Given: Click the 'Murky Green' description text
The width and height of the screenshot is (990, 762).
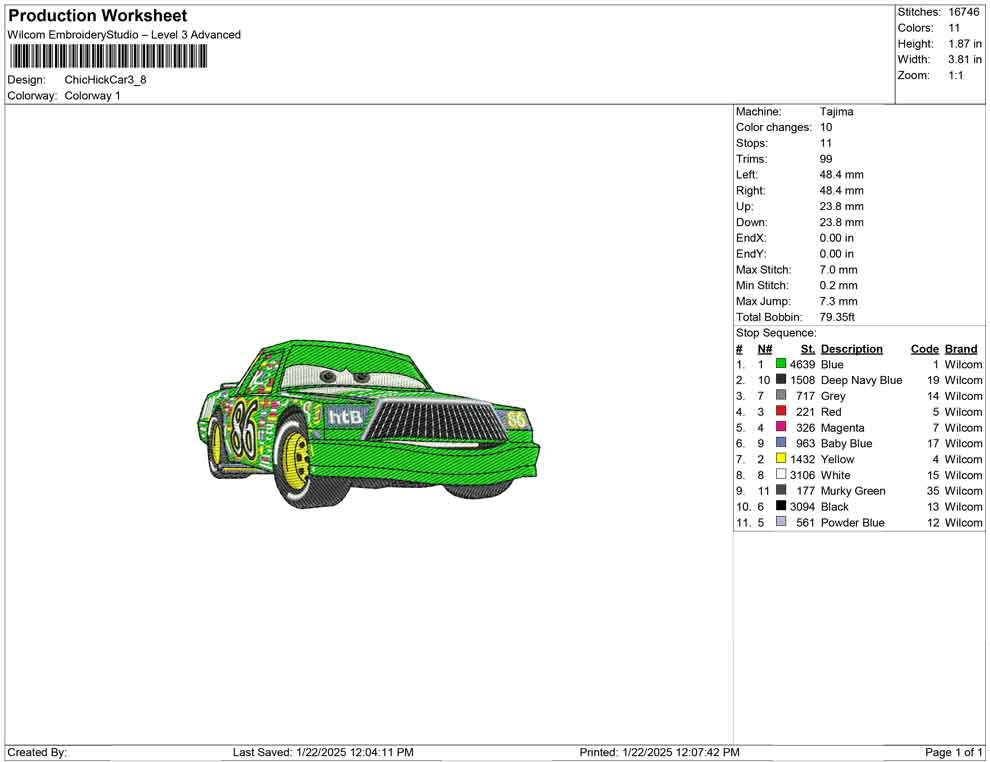Looking at the screenshot, I should [853, 491].
